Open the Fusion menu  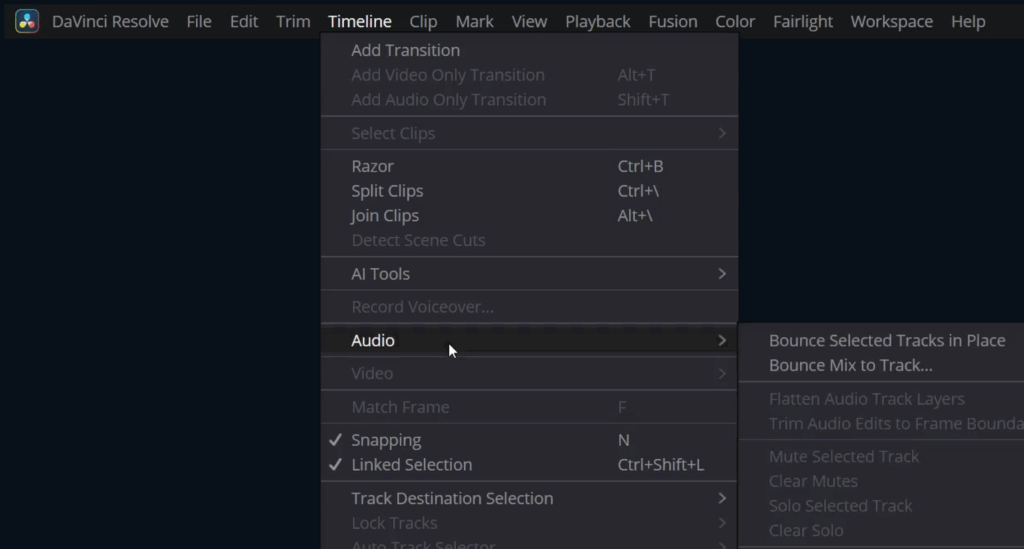[673, 22]
